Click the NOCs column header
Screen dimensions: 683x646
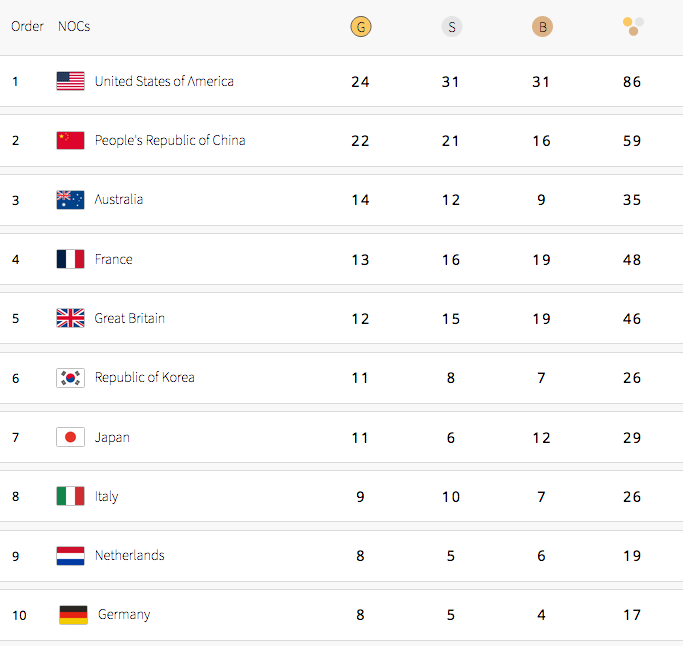click(74, 26)
